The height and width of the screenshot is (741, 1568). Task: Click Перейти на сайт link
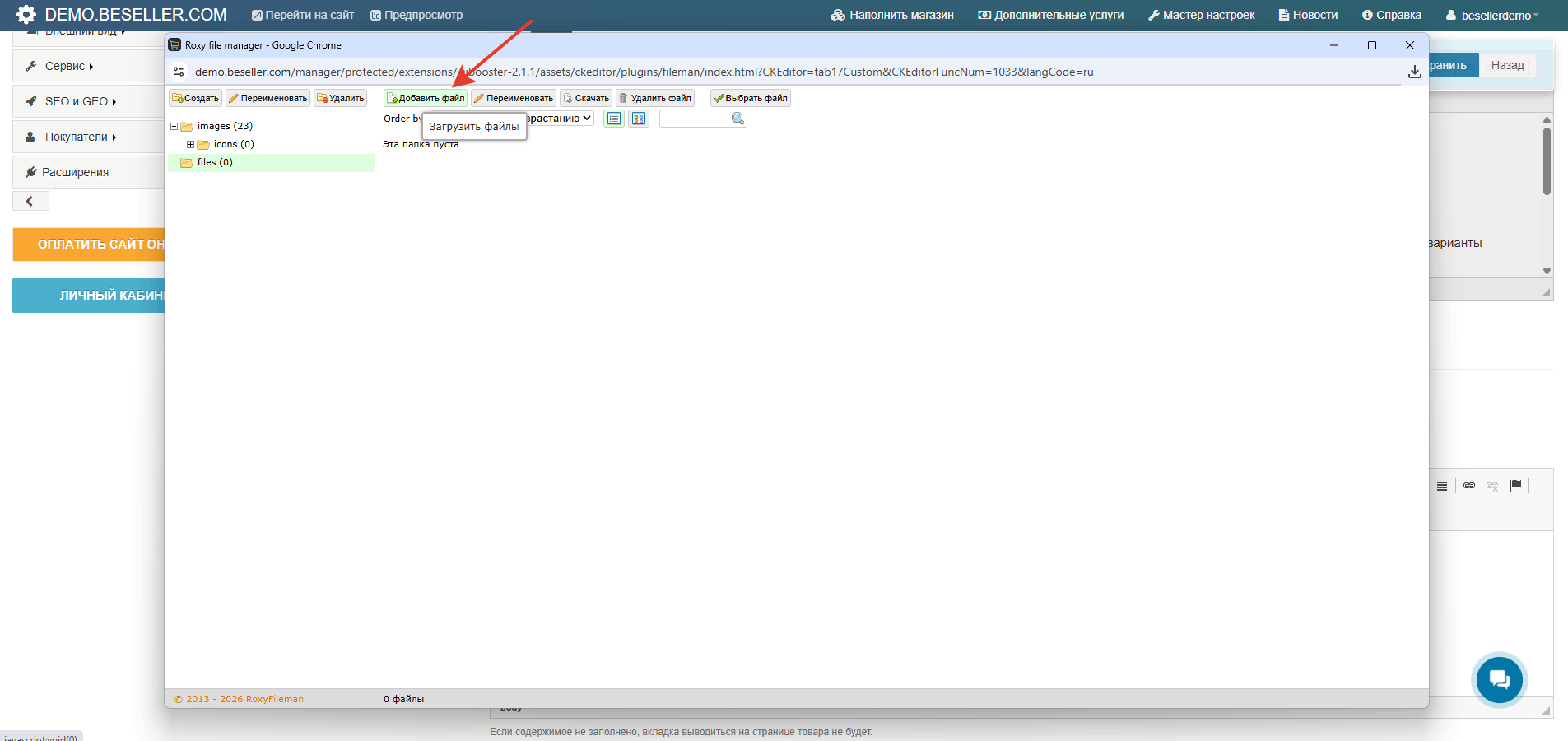(303, 15)
